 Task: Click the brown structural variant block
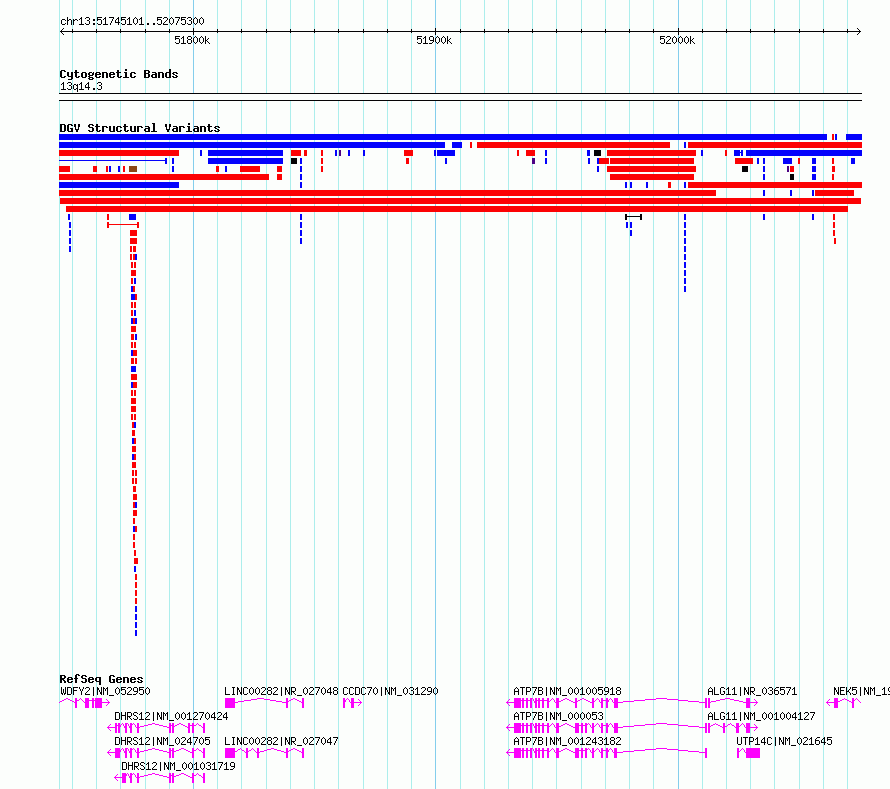(x=133, y=169)
